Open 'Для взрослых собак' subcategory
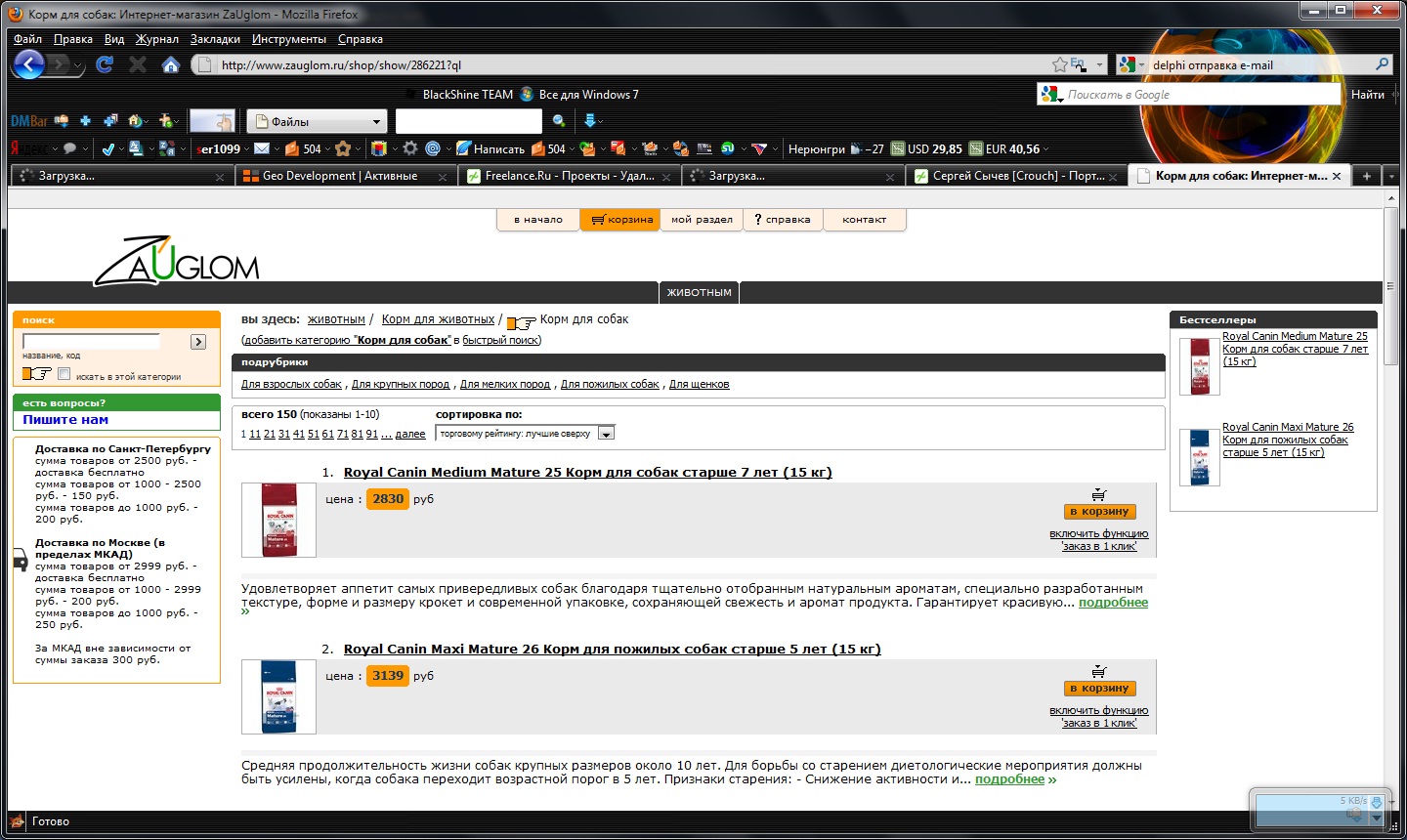This screenshot has width=1407, height=840. coord(291,385)
